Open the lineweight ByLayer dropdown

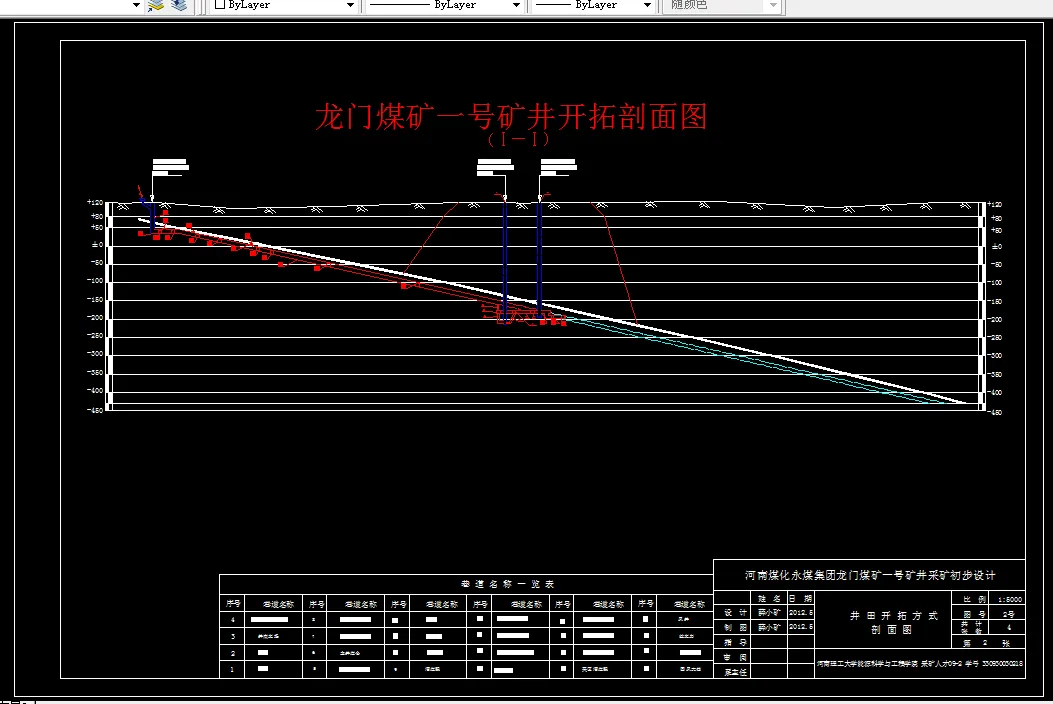pos(646,6)
